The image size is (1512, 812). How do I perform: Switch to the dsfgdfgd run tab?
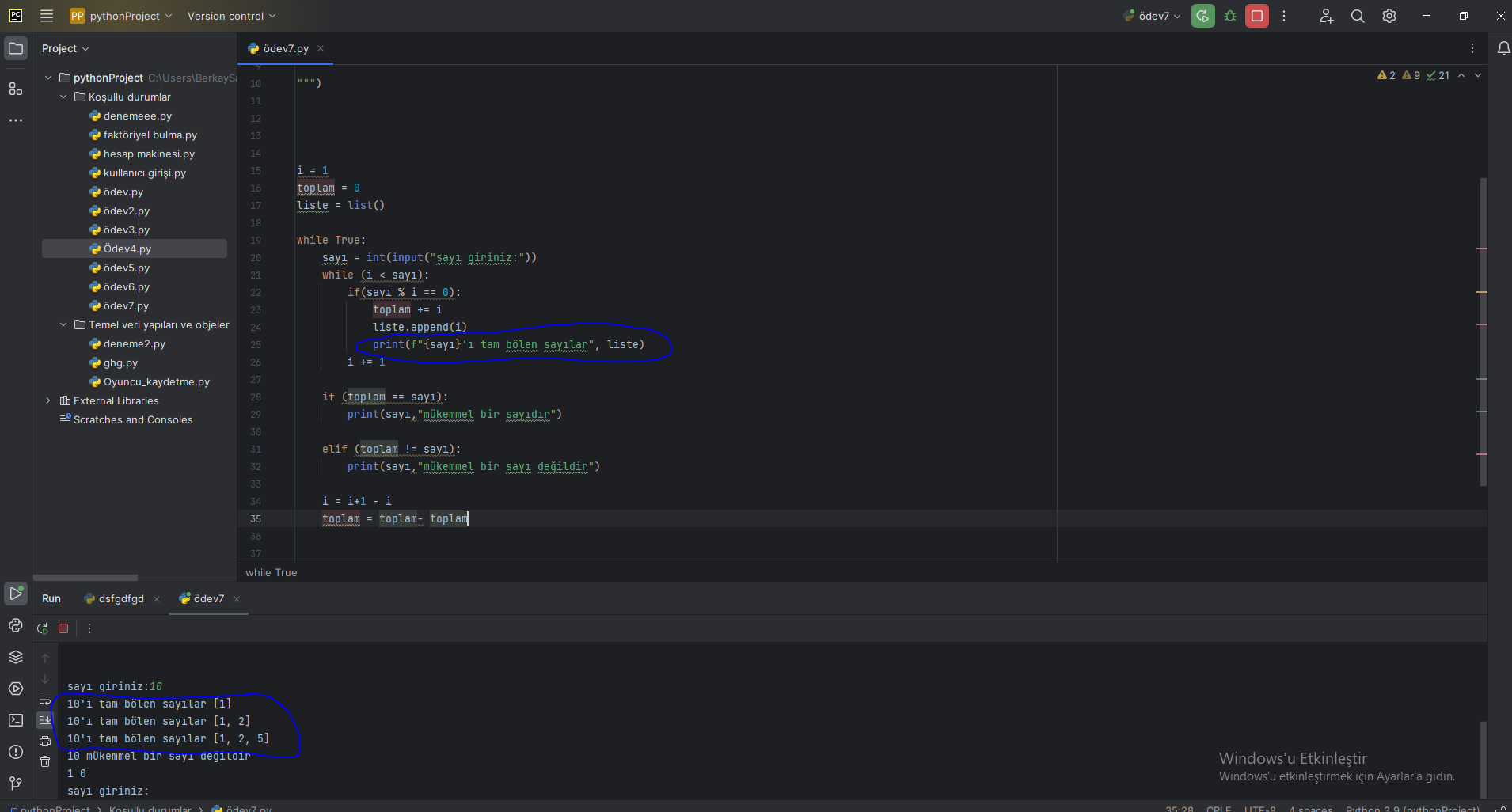pos(121,598)
